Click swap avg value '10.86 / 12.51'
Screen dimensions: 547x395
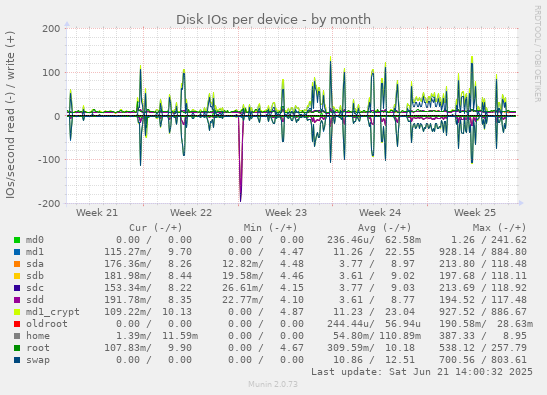pyautogui.click(x=374, y=360)
